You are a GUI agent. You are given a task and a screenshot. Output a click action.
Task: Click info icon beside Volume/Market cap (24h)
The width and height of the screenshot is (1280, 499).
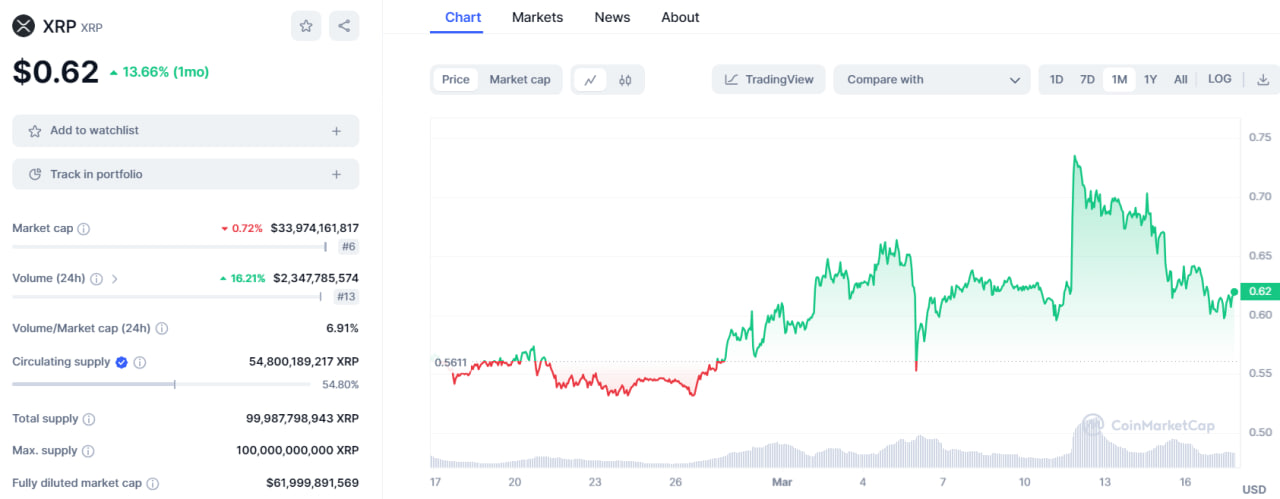[162, 329]
